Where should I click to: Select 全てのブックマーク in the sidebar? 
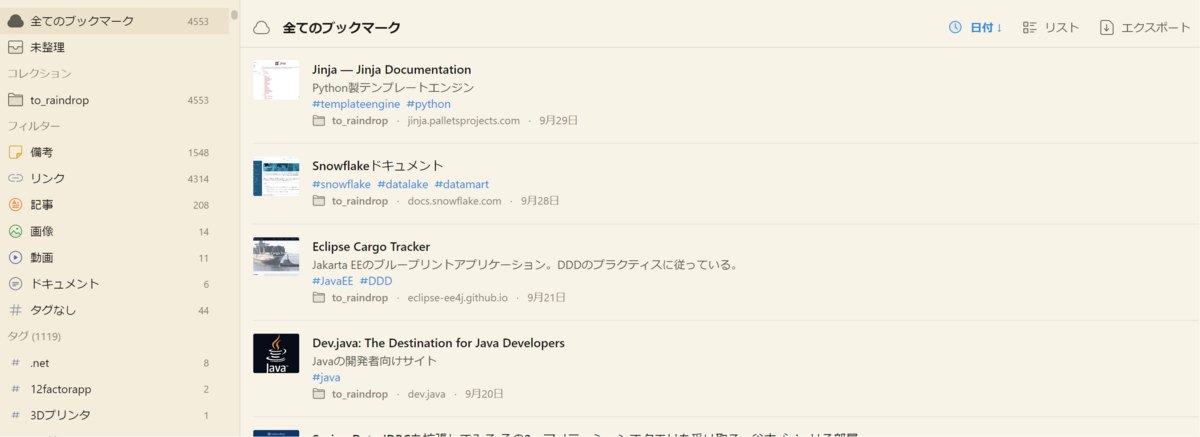point(115,20)
